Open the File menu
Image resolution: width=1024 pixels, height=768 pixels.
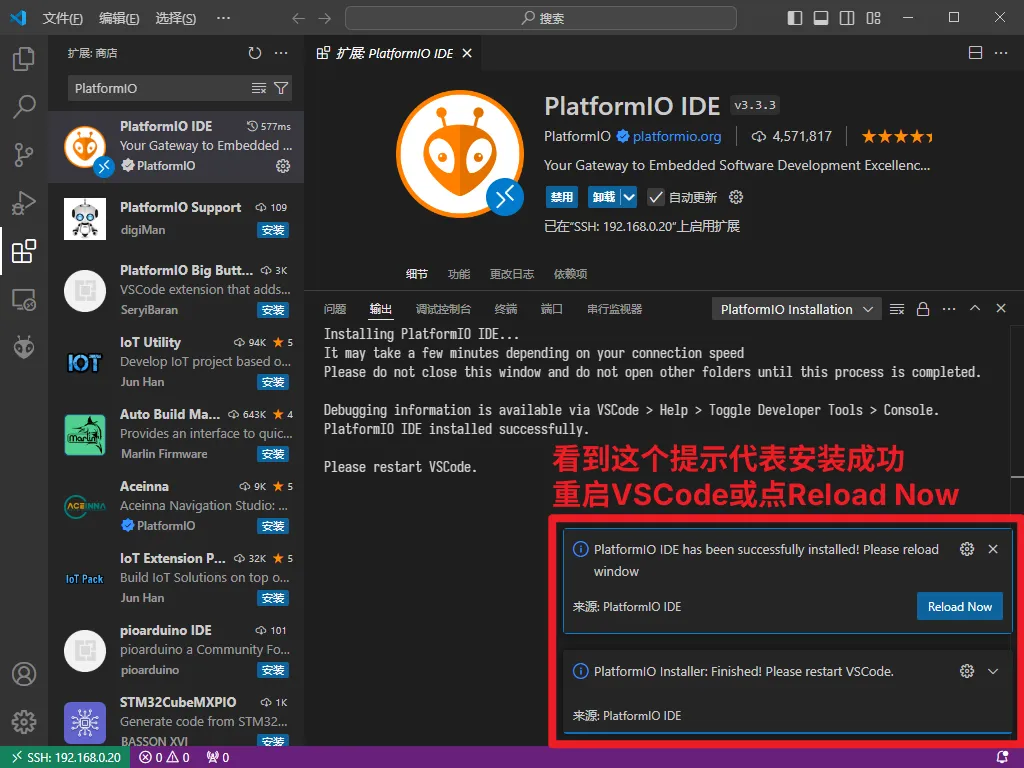tap(63, 18)
